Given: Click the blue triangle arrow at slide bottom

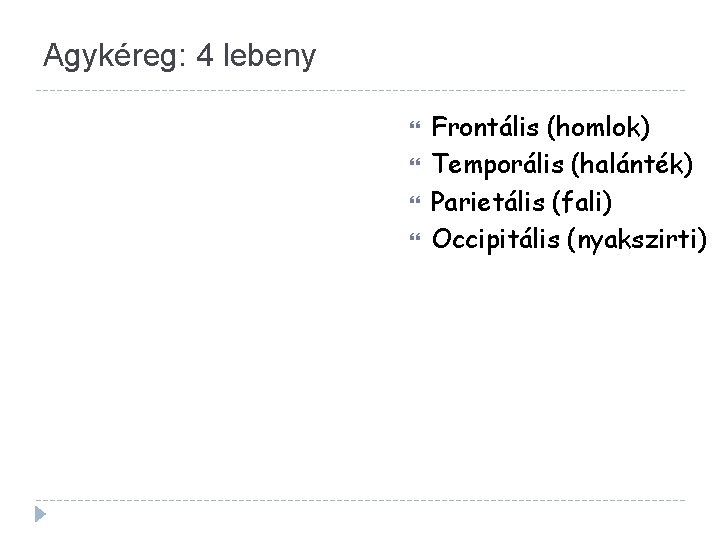Looking at the screenshot, I should point(40,514).
